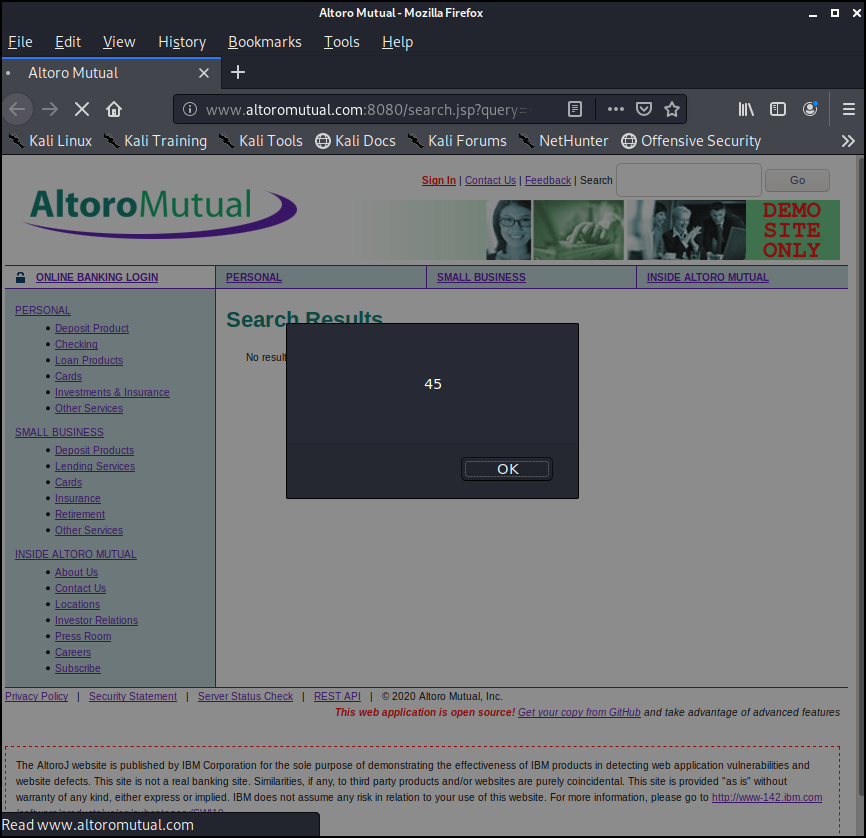Screen dimensions: 866x838
Task: Open the Edit menu
Action: [x=68, y=42]
